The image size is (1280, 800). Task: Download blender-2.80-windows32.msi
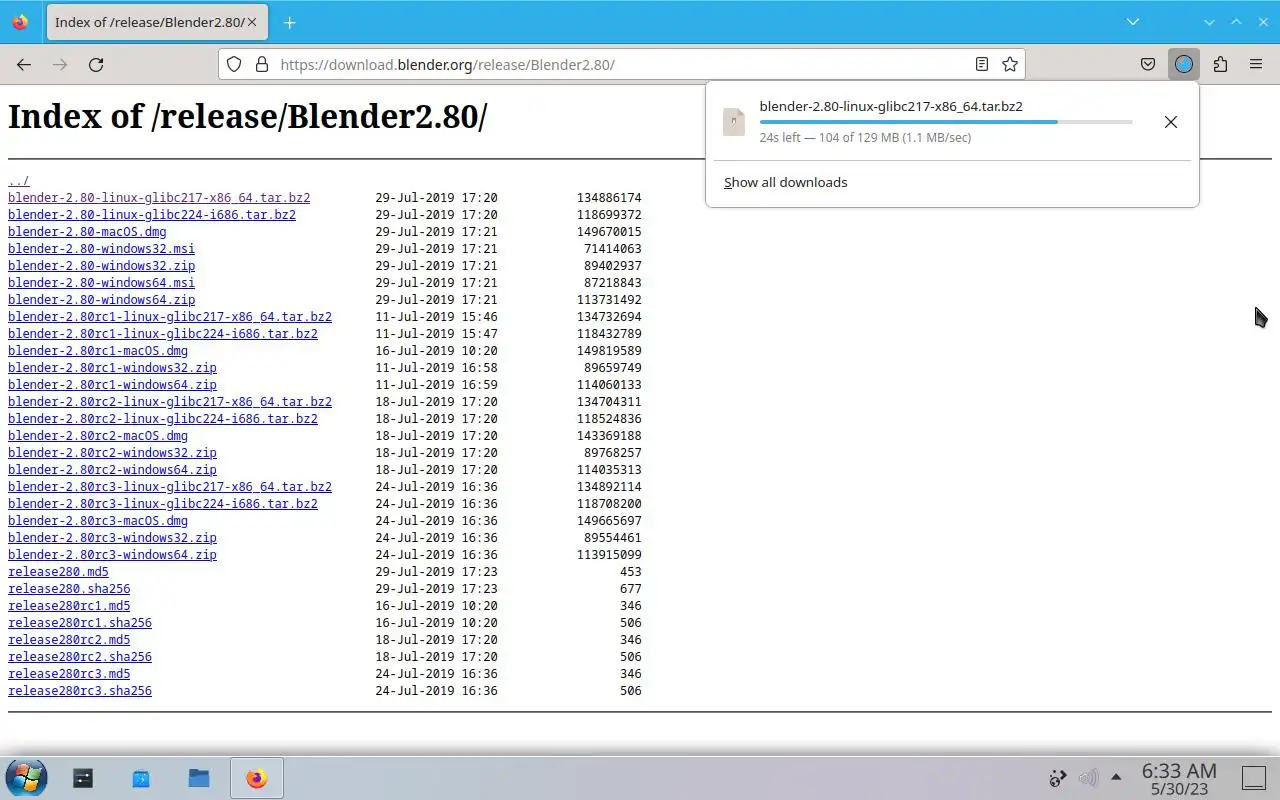(x=101, y=249)
